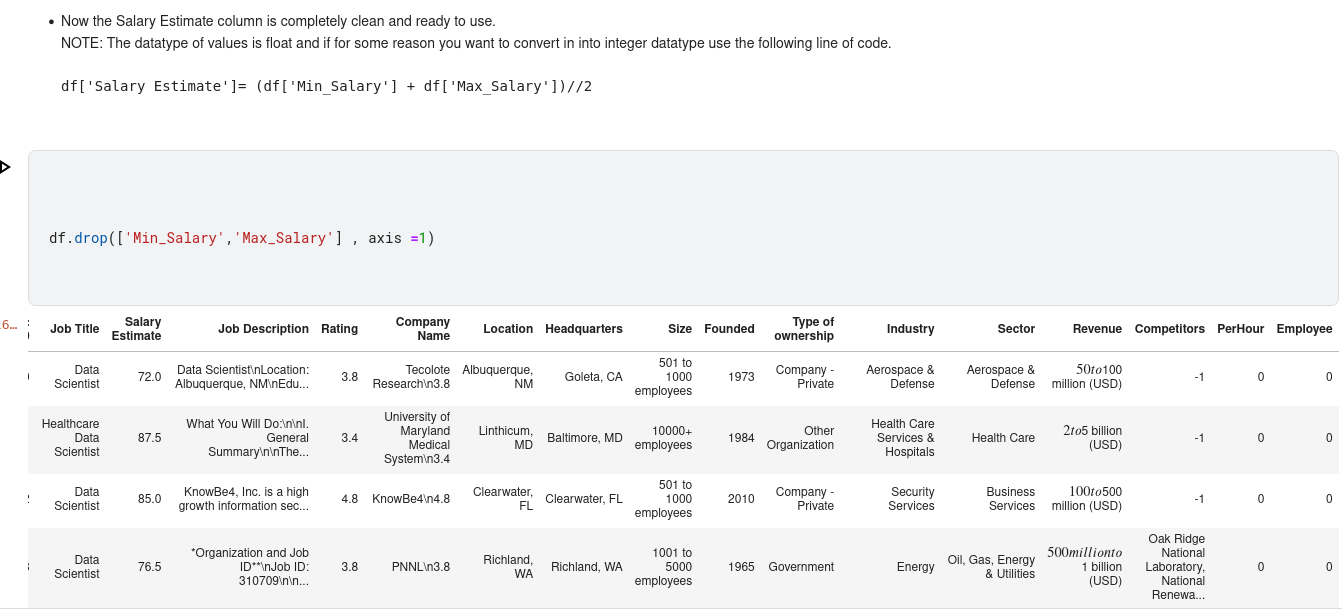Click the Healthcare Data Scientist job title cell
The width and height of the screenshot is (1342, 613).
point(71,438)
